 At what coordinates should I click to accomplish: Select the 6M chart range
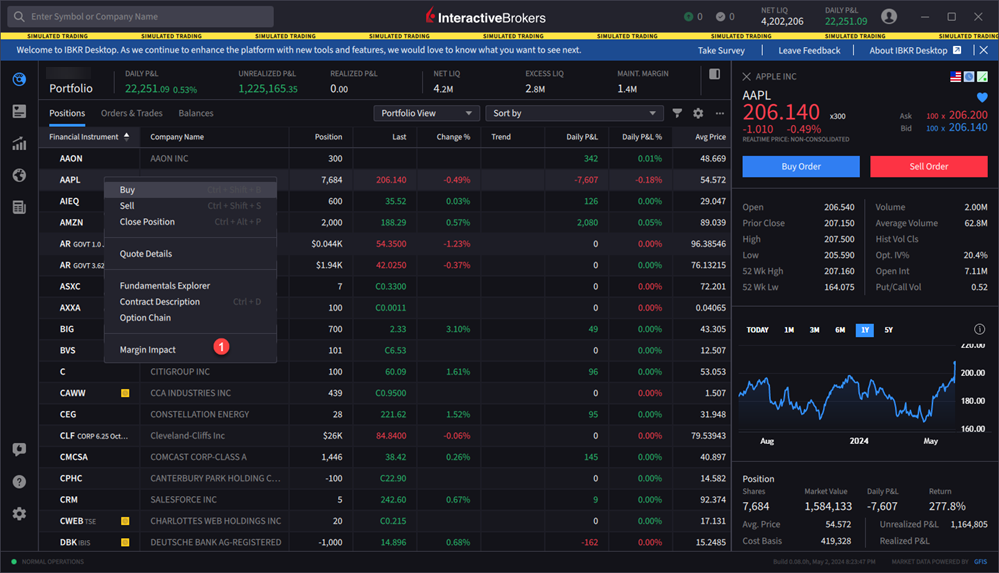840,330
